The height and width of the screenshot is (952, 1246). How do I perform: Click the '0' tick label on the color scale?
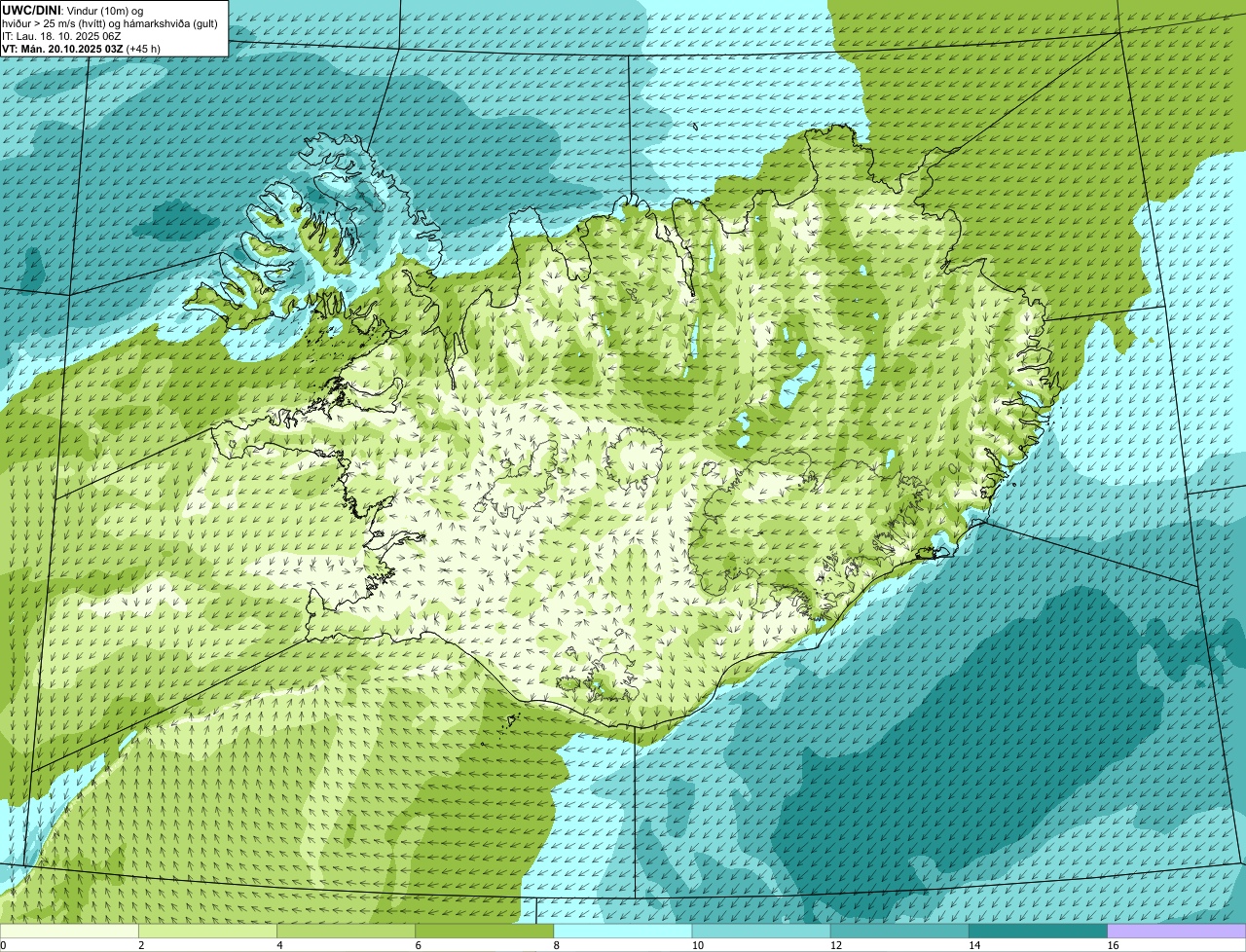(x=4, y=945)
